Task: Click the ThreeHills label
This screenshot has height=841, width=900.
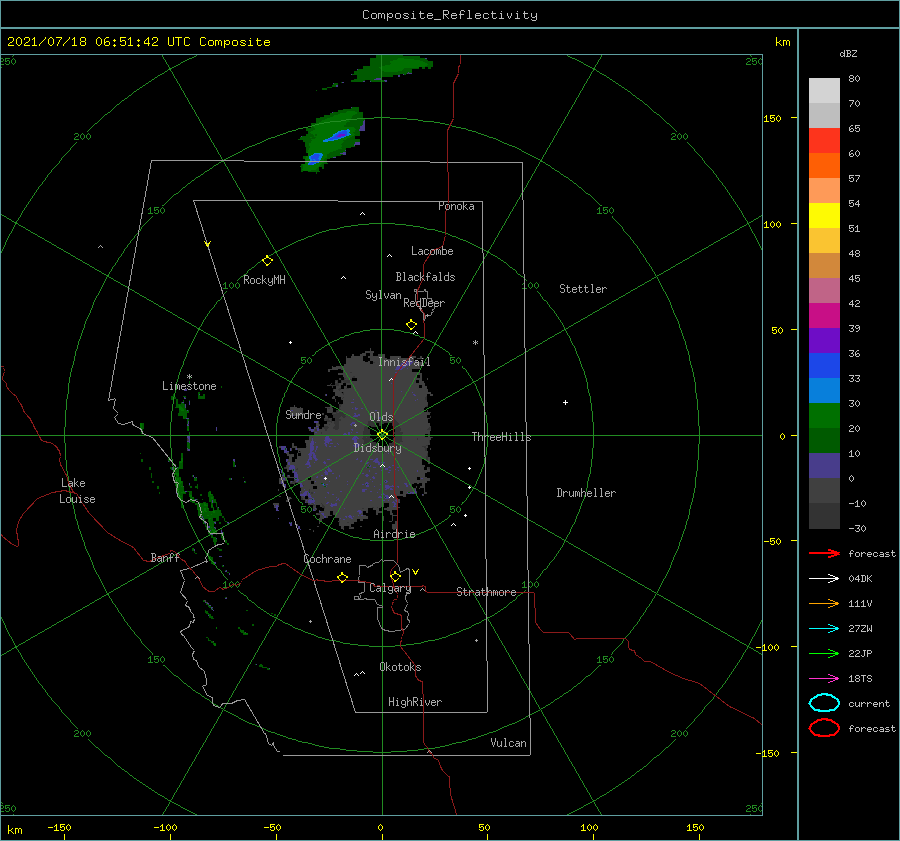Action: click(501, 437)
